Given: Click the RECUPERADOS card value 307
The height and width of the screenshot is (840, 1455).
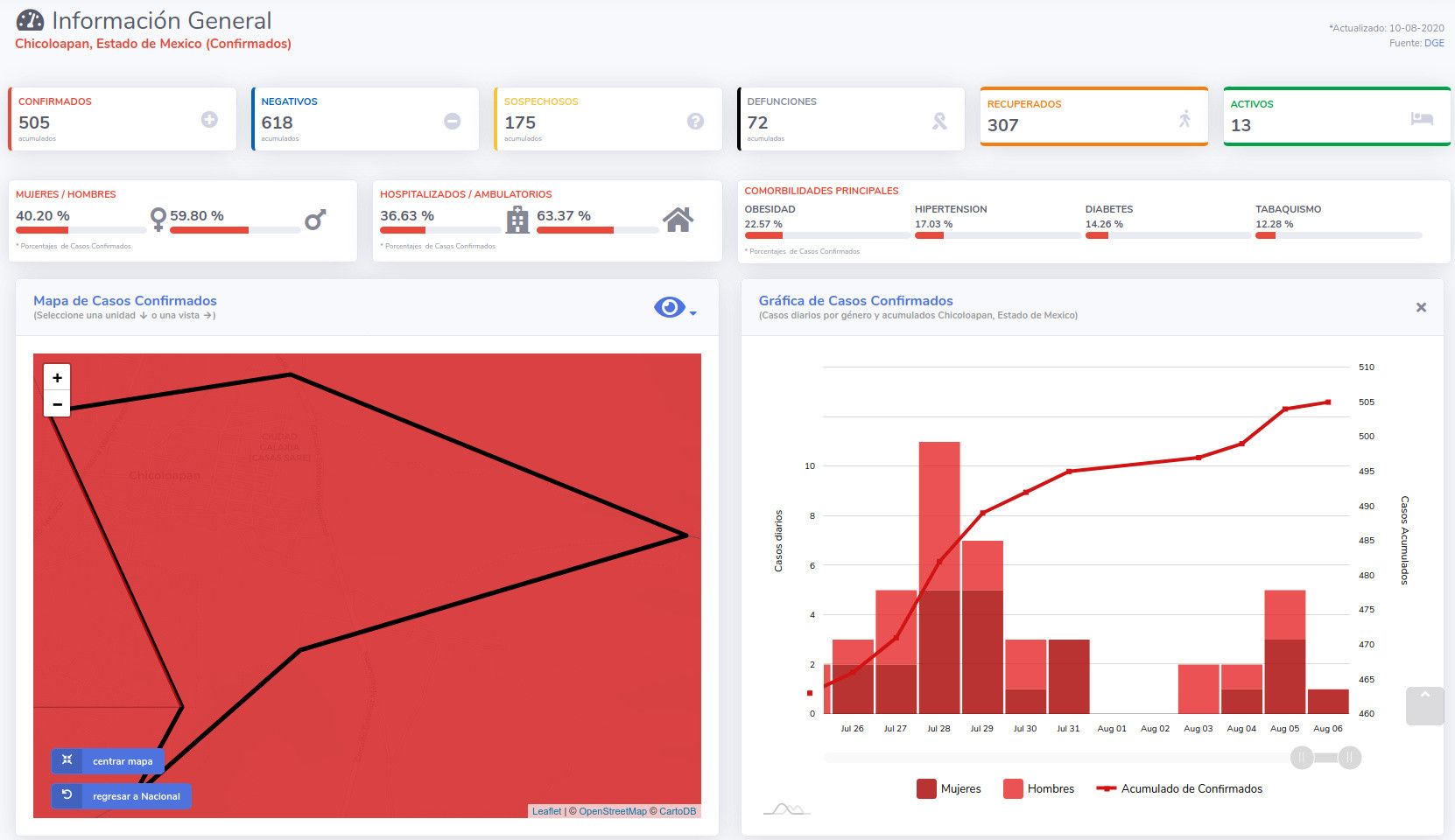Looking at the screenshot, I should coord(1003,125).
